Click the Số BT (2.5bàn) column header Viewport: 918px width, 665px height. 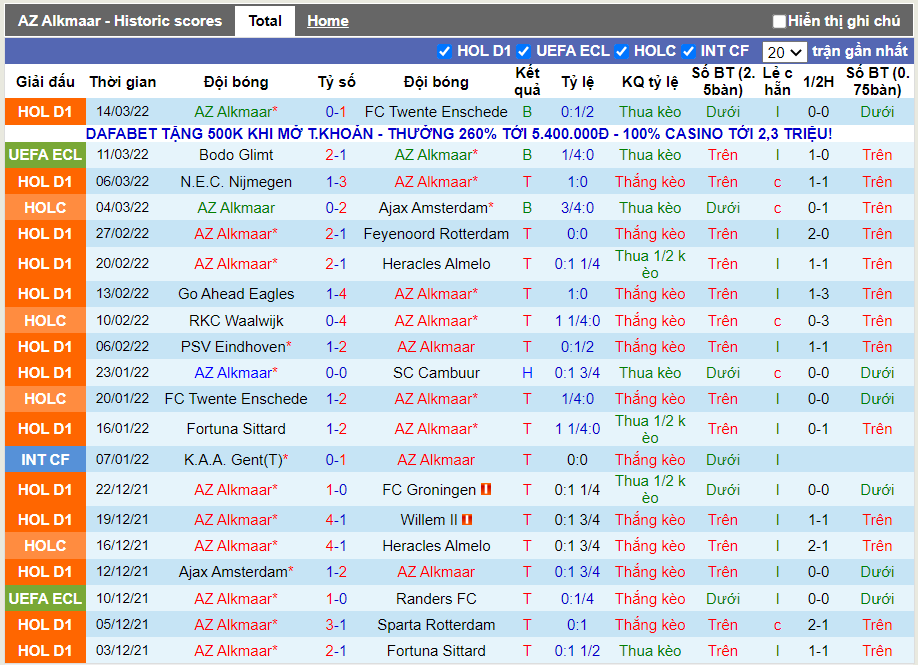pos(723,81)
